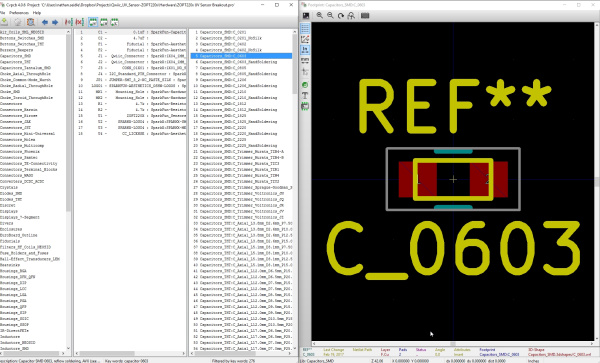
Task: Select Capacitors_SMD library in left list
Action: tap(33, 56)
